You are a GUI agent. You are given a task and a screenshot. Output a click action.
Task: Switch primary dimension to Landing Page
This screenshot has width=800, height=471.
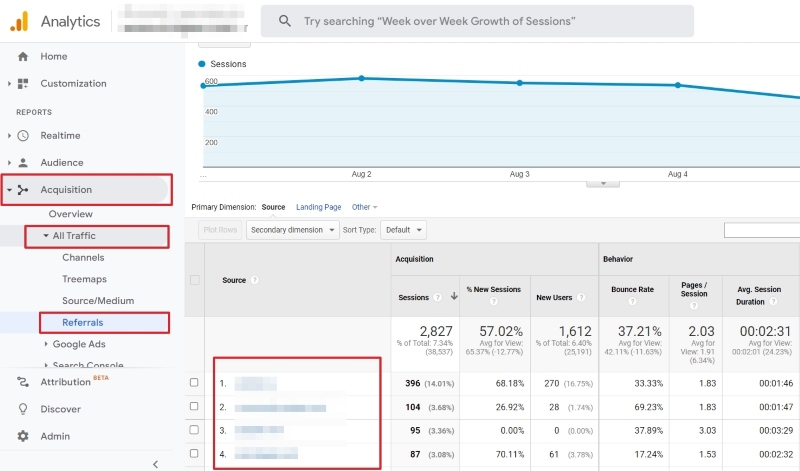(x=318, y=207)
